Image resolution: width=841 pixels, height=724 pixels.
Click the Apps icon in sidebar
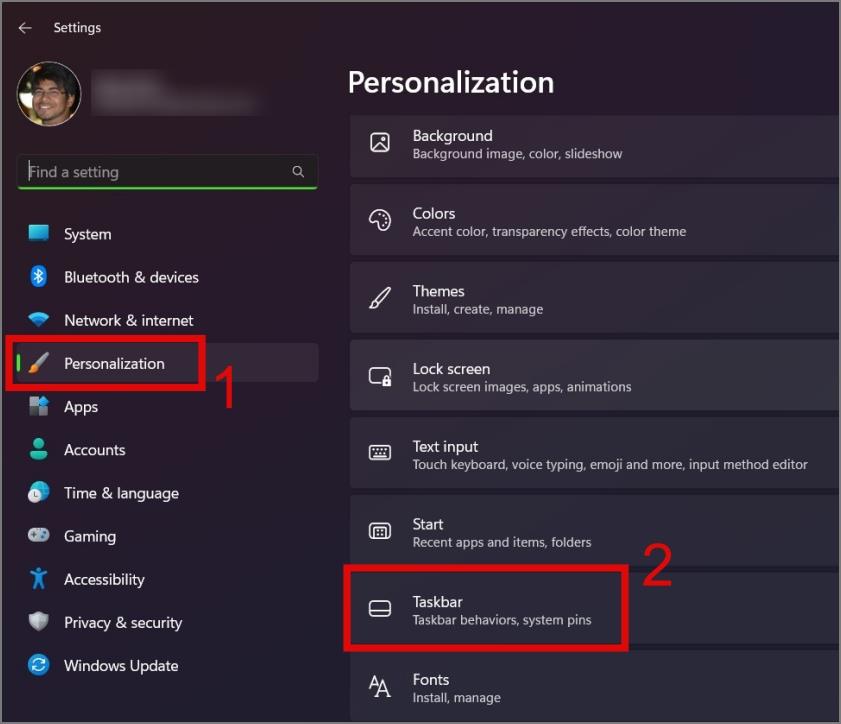tap(39, 407)
